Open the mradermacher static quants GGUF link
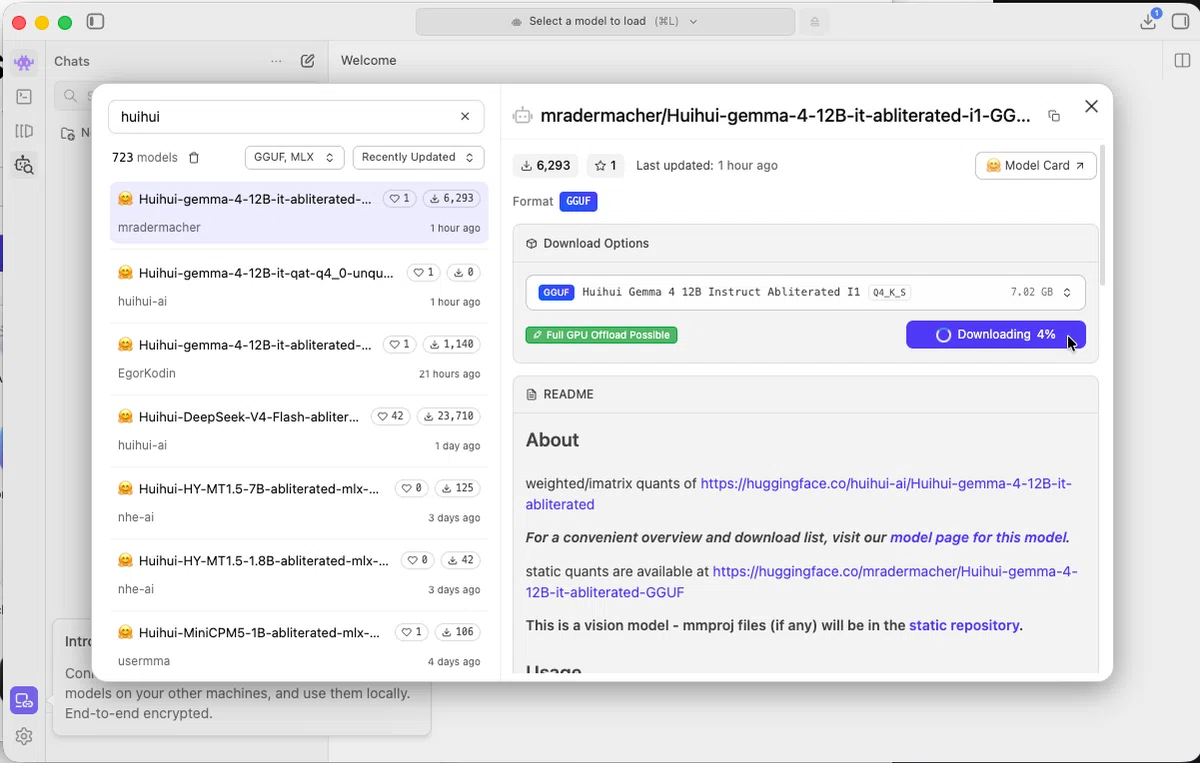 801,582
